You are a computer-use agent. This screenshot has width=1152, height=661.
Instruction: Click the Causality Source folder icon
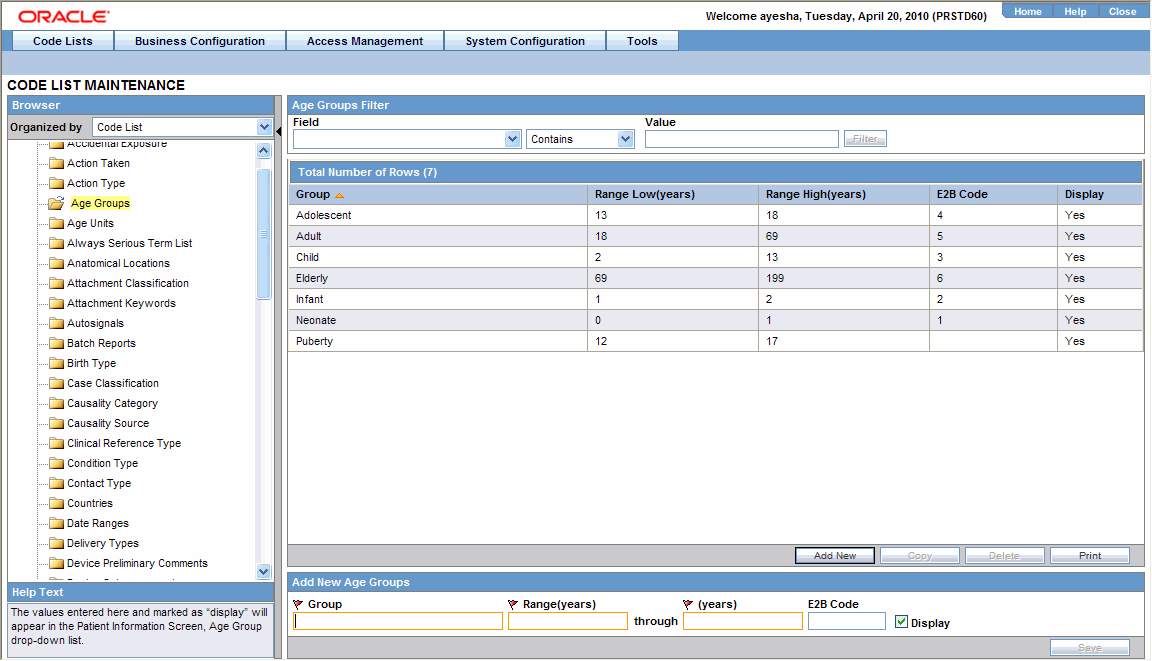[x=57, y=423]
